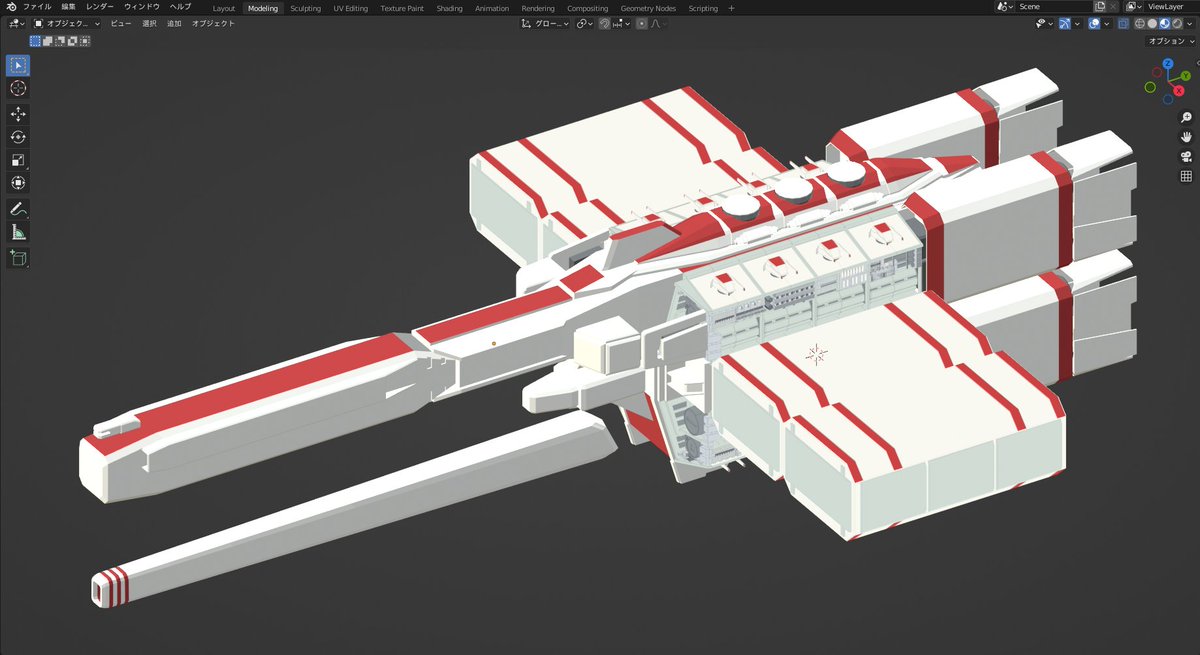1200x655 pixels.
Task: Pick the Annotate tool
Action: point(18,209)
